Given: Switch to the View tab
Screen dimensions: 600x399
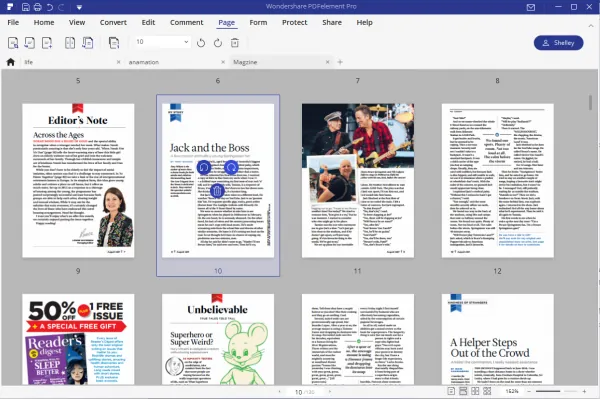Looking at the screenshot, I should tap(77, 22).
